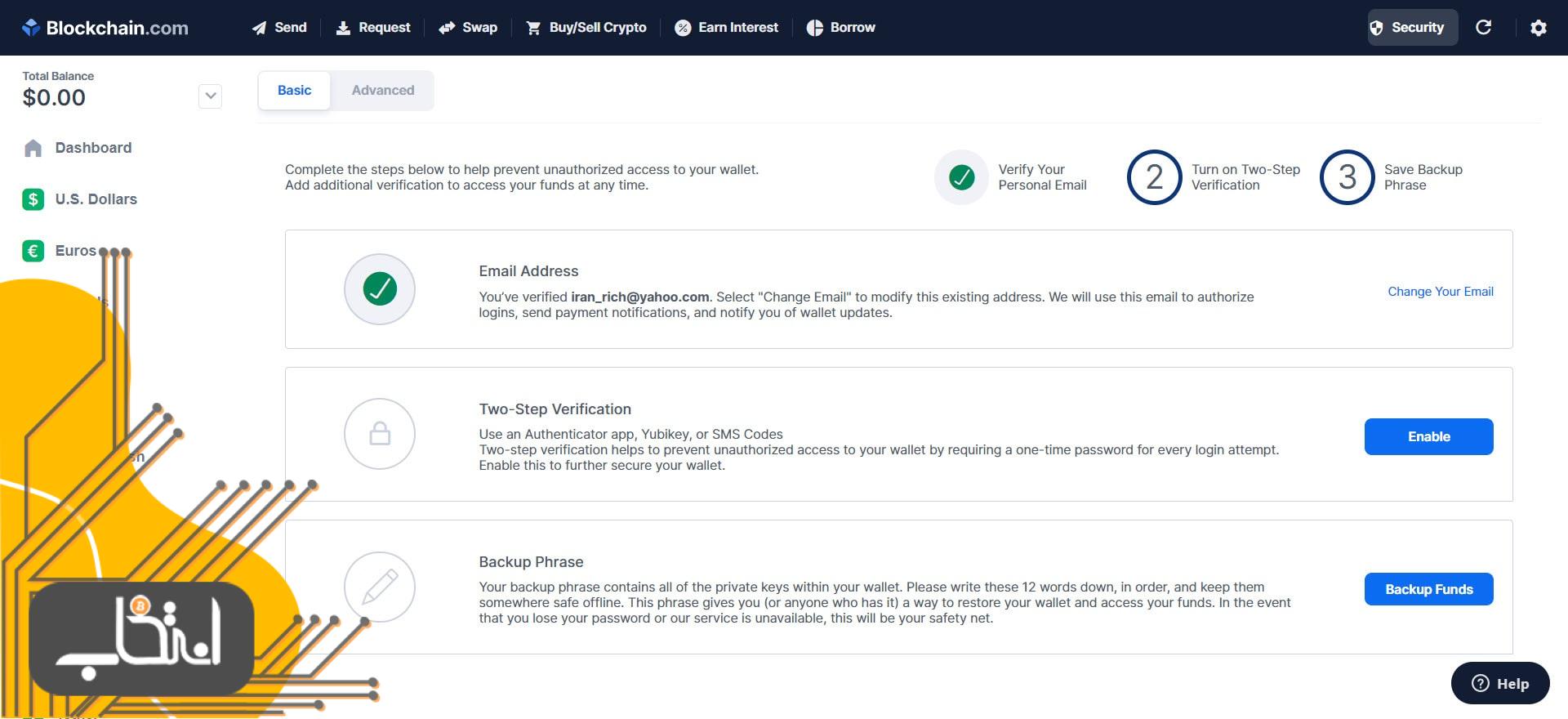Click the Help question mark icon
Viewport: 1568px width, 719px height.
click(x=1480, y=683)
